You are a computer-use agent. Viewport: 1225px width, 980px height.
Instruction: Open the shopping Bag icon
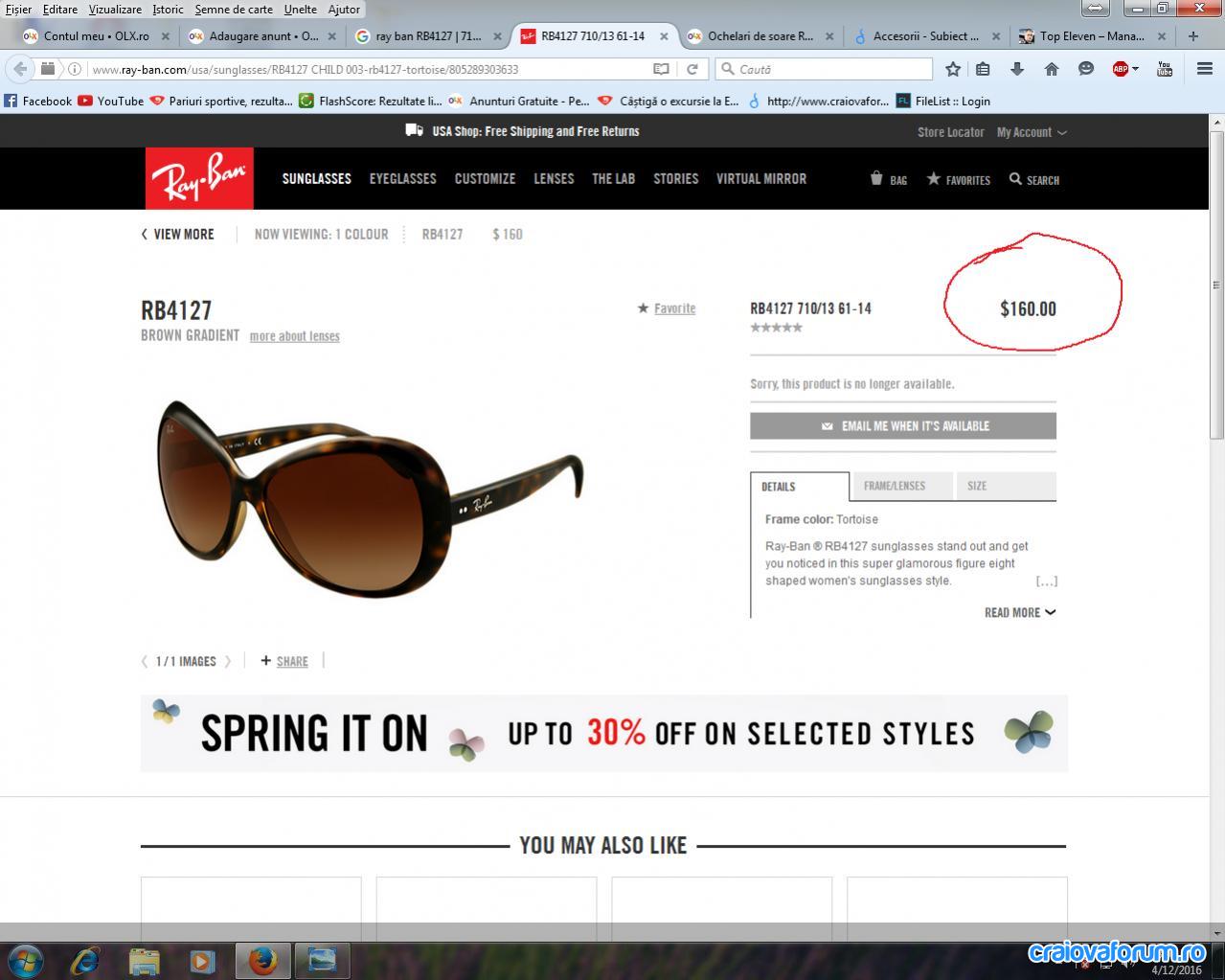888,179
